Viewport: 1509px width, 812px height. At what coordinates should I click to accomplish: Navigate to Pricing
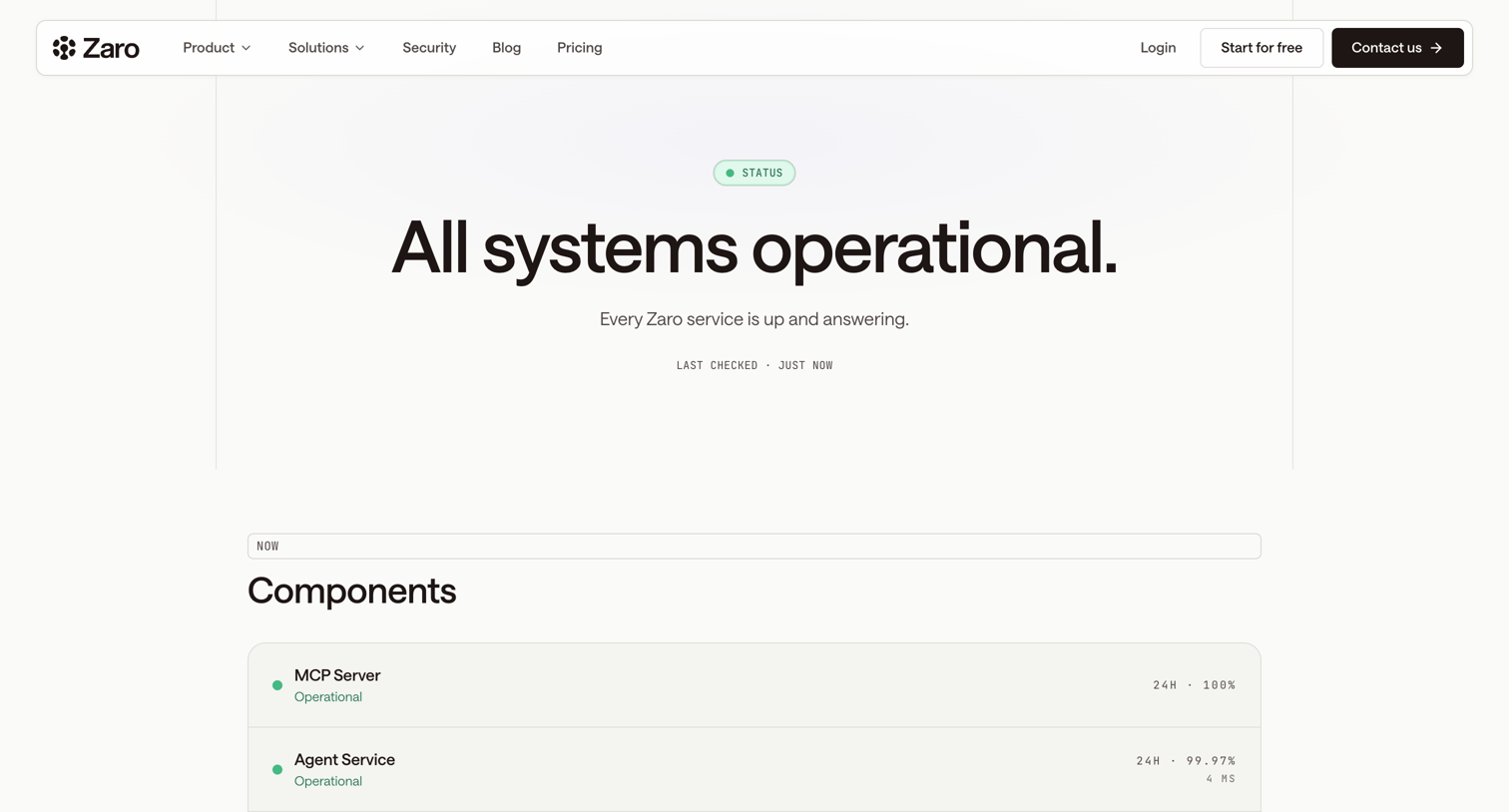[x=579, y=48]
